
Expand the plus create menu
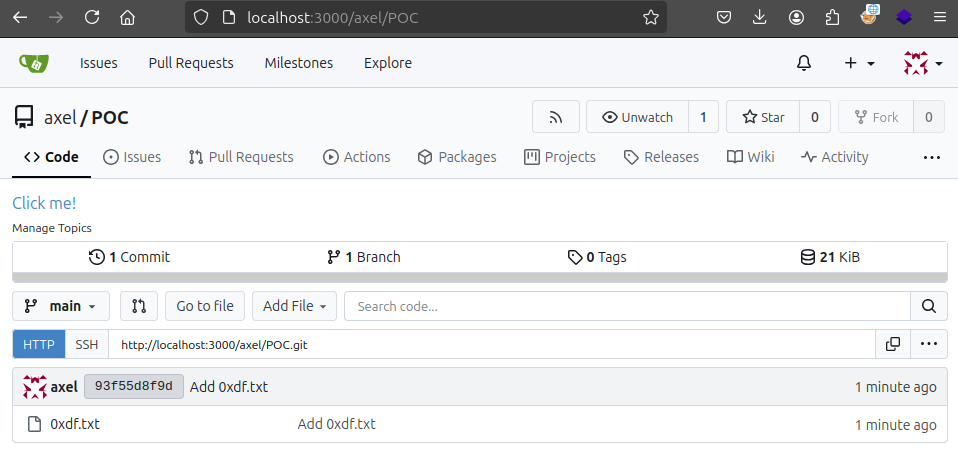858,63
